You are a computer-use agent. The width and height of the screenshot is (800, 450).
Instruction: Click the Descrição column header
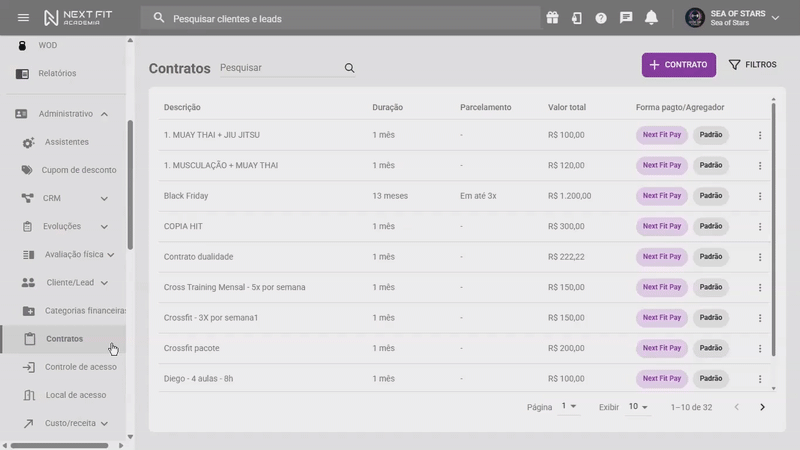coord(182,107)
